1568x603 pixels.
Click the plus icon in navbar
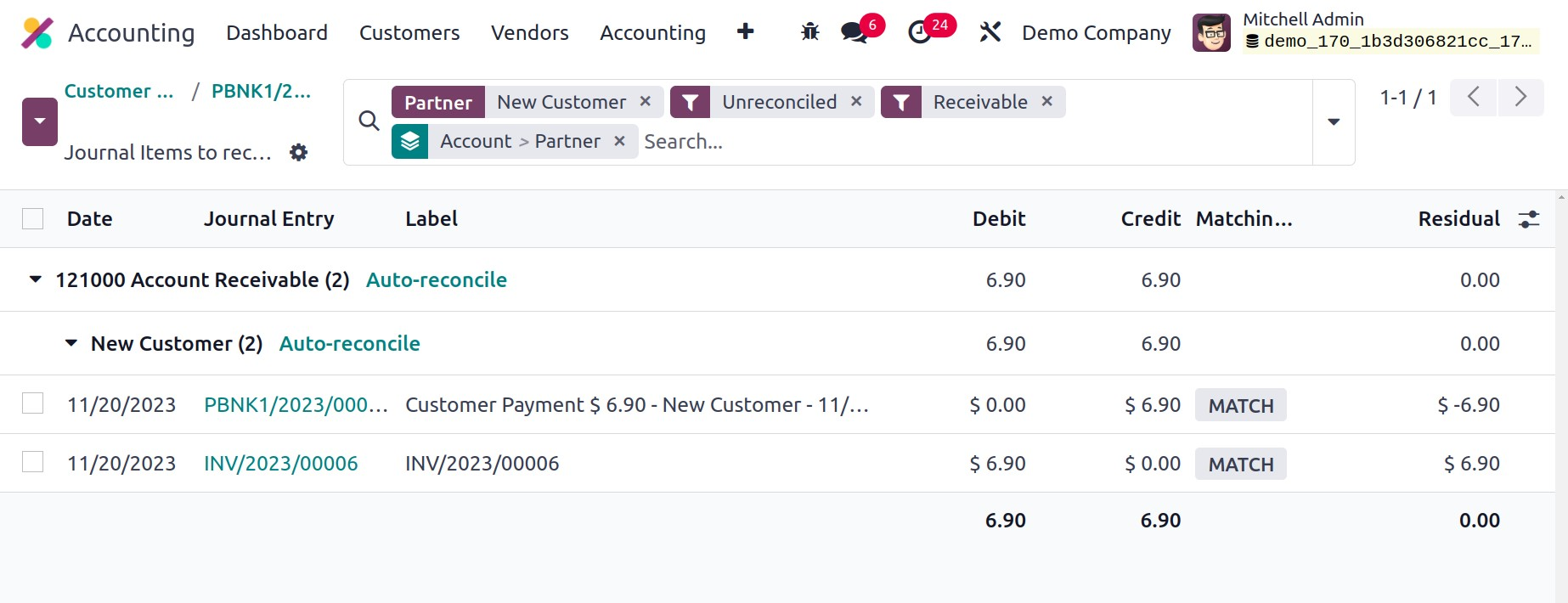(745, 32)
